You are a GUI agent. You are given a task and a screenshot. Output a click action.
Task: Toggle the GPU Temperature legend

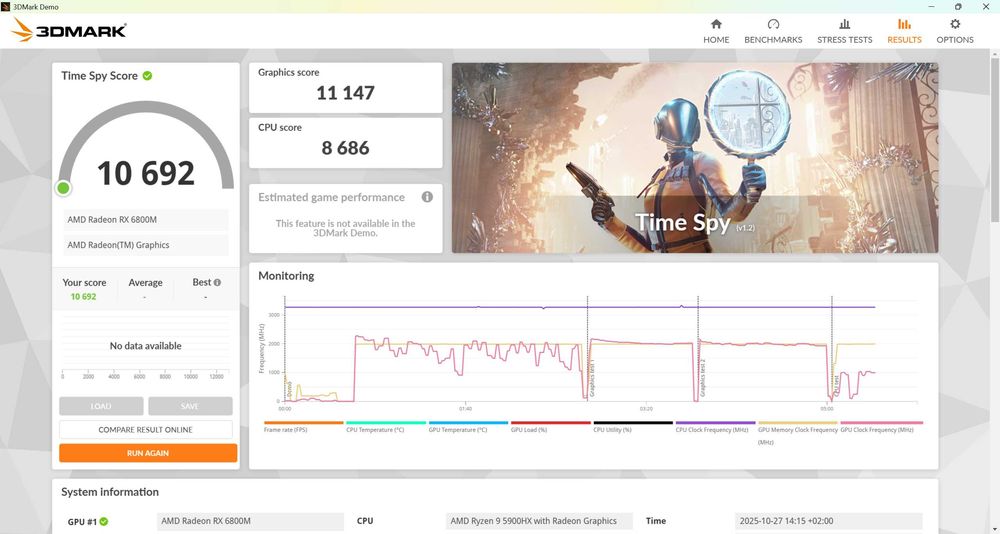(x=468, y=426)
